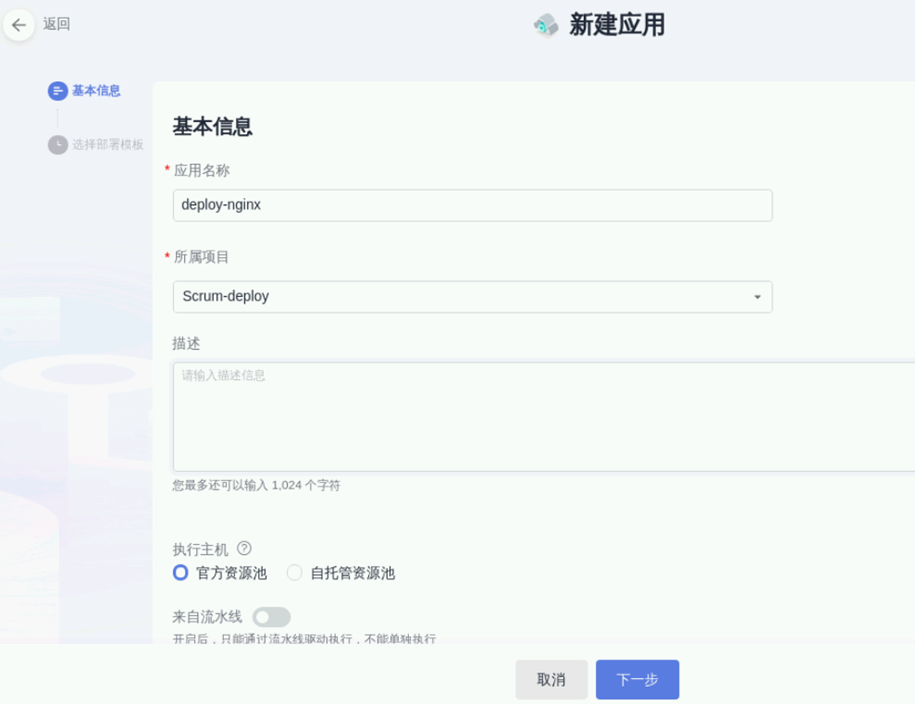The image size is (915, 704).
Task: Click the app icon beside 新建应用 title
Action: pyautogui.click(x=546, y=26)
